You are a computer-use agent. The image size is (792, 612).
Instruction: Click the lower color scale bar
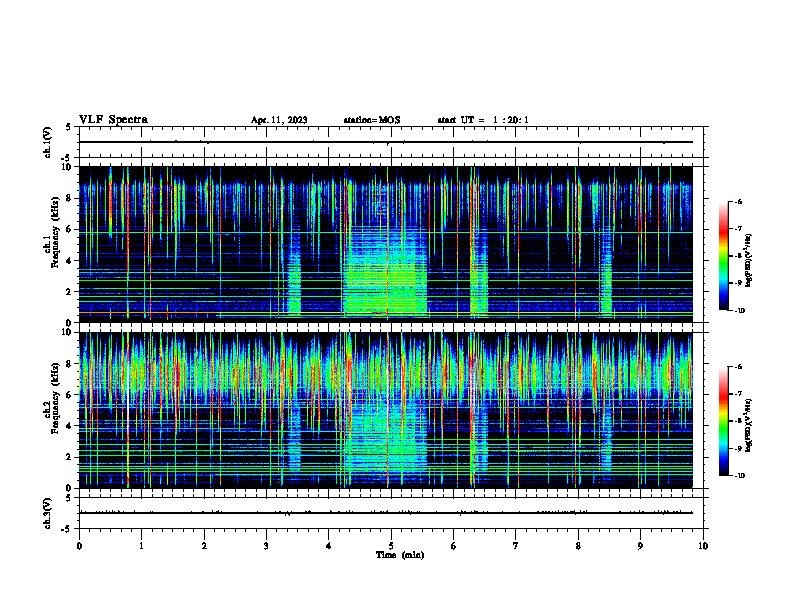724,421
